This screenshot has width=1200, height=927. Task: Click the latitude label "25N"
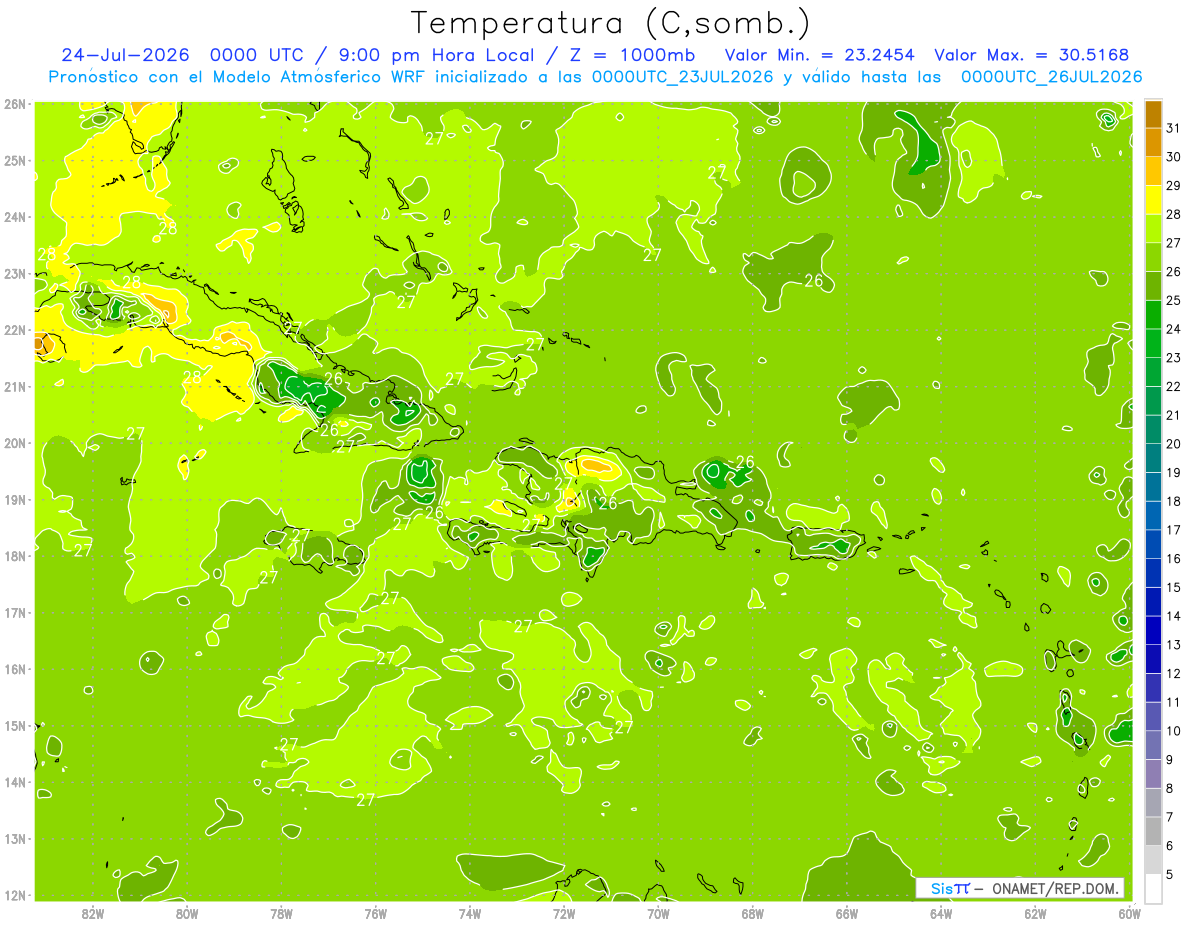pyautogui.click(x=15, y=160)
